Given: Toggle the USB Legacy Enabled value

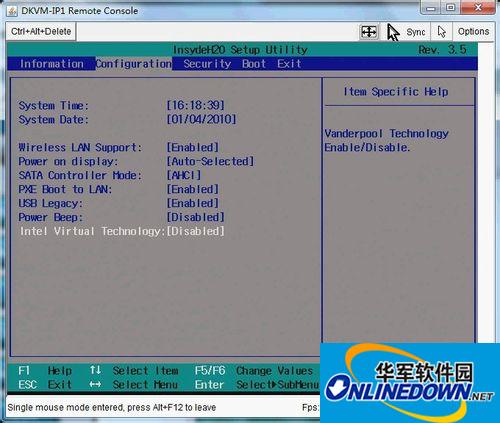Looking at the screenshot, I should [192, 203].
